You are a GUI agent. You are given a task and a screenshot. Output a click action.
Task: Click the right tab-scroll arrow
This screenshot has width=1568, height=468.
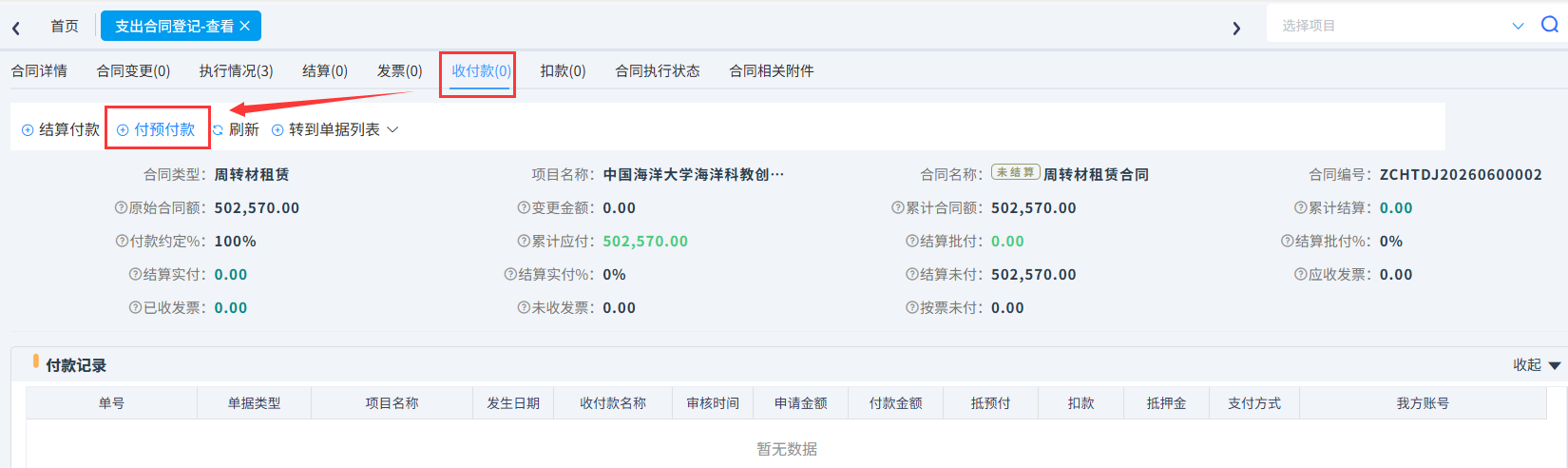[x=1236, y=29]
